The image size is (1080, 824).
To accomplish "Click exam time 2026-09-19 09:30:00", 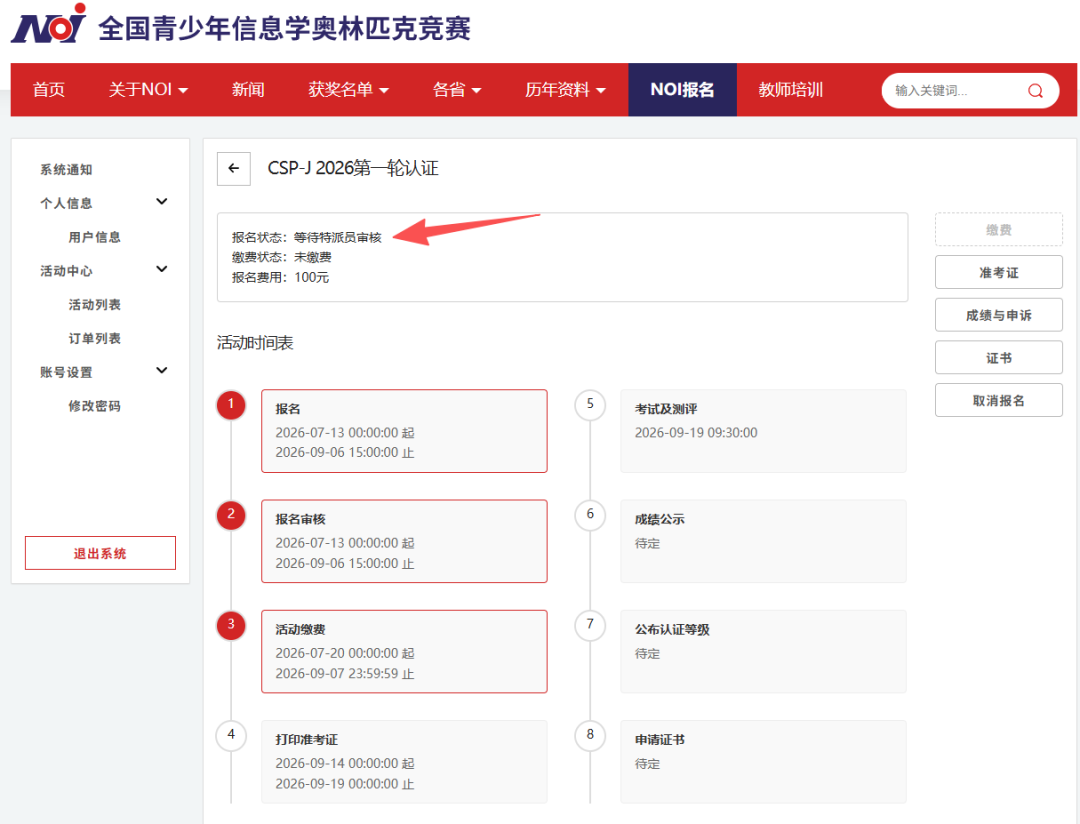I will 696,433.
